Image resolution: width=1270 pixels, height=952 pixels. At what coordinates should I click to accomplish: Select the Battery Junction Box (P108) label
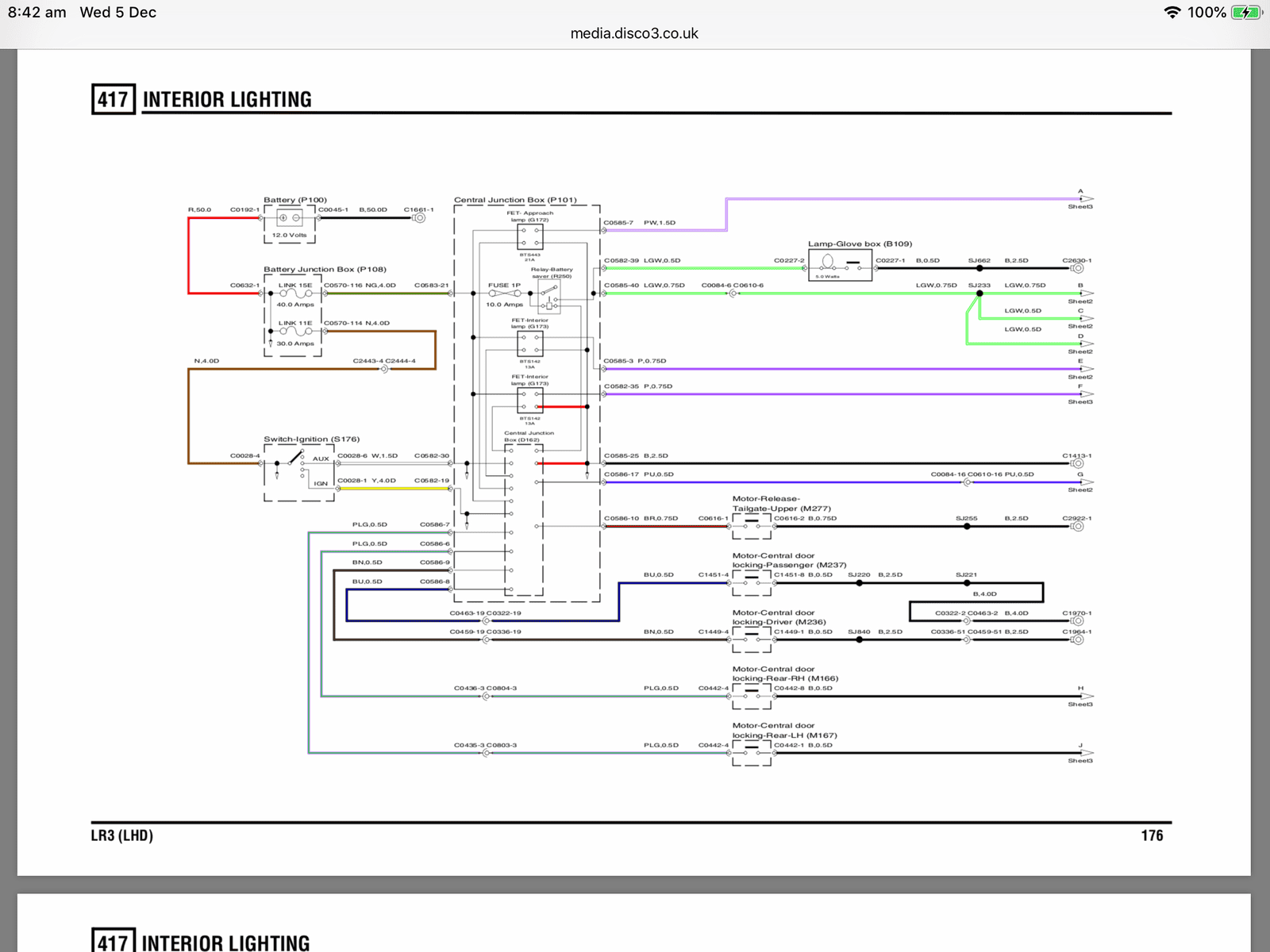[x=325, y=269]
